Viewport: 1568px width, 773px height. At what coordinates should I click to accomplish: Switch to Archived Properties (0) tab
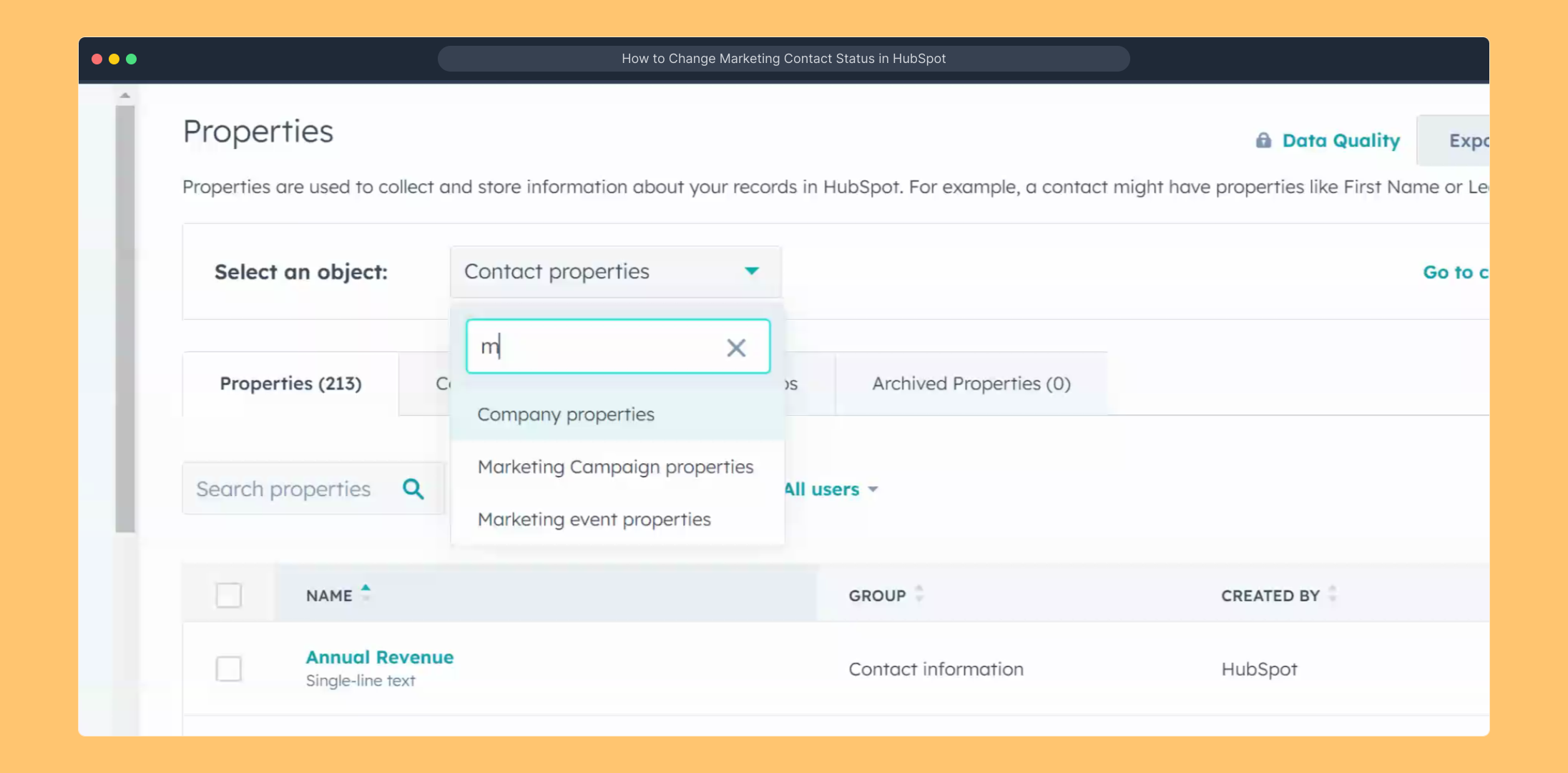[971, 384]
